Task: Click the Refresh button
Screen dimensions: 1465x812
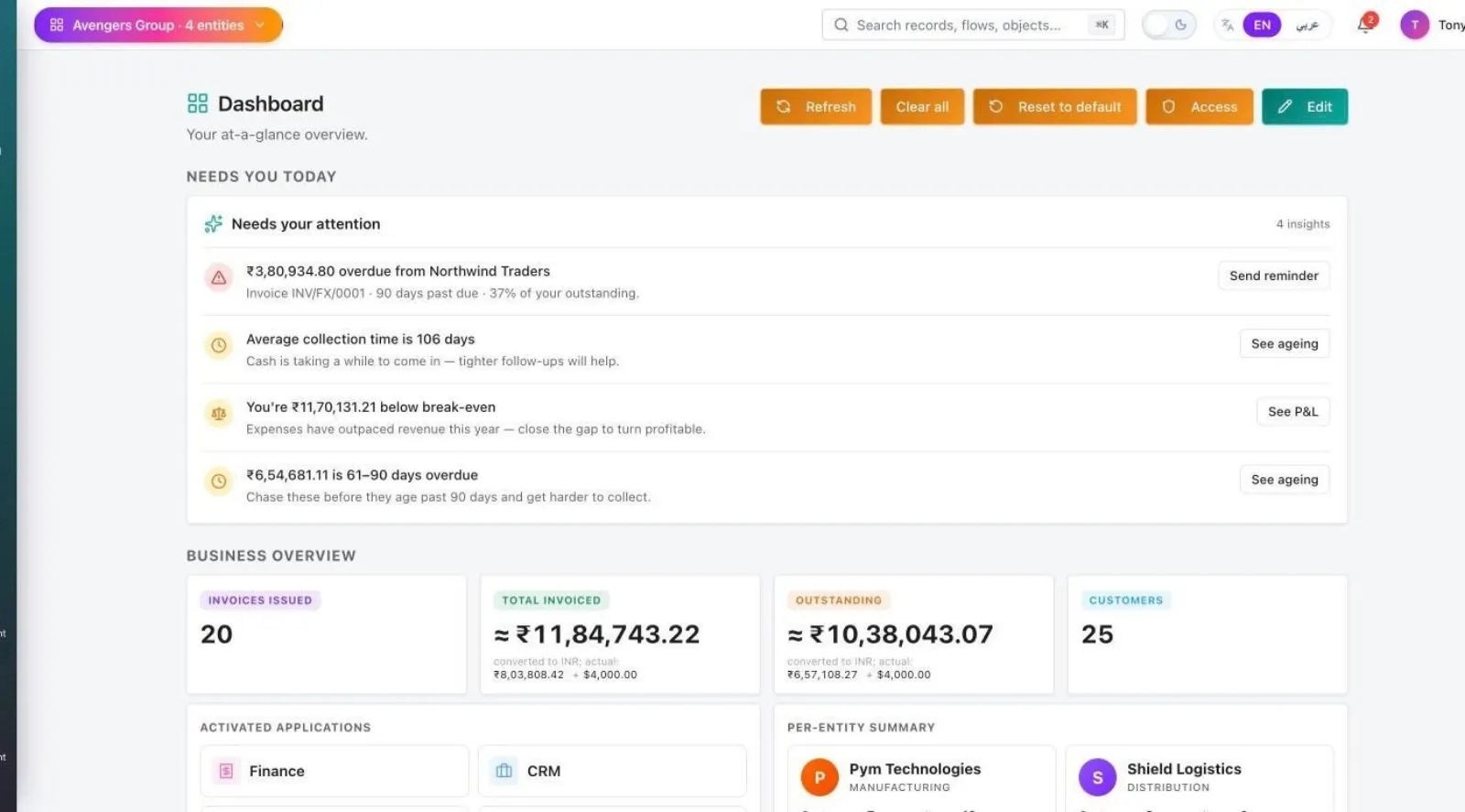Action: point(816,106)
